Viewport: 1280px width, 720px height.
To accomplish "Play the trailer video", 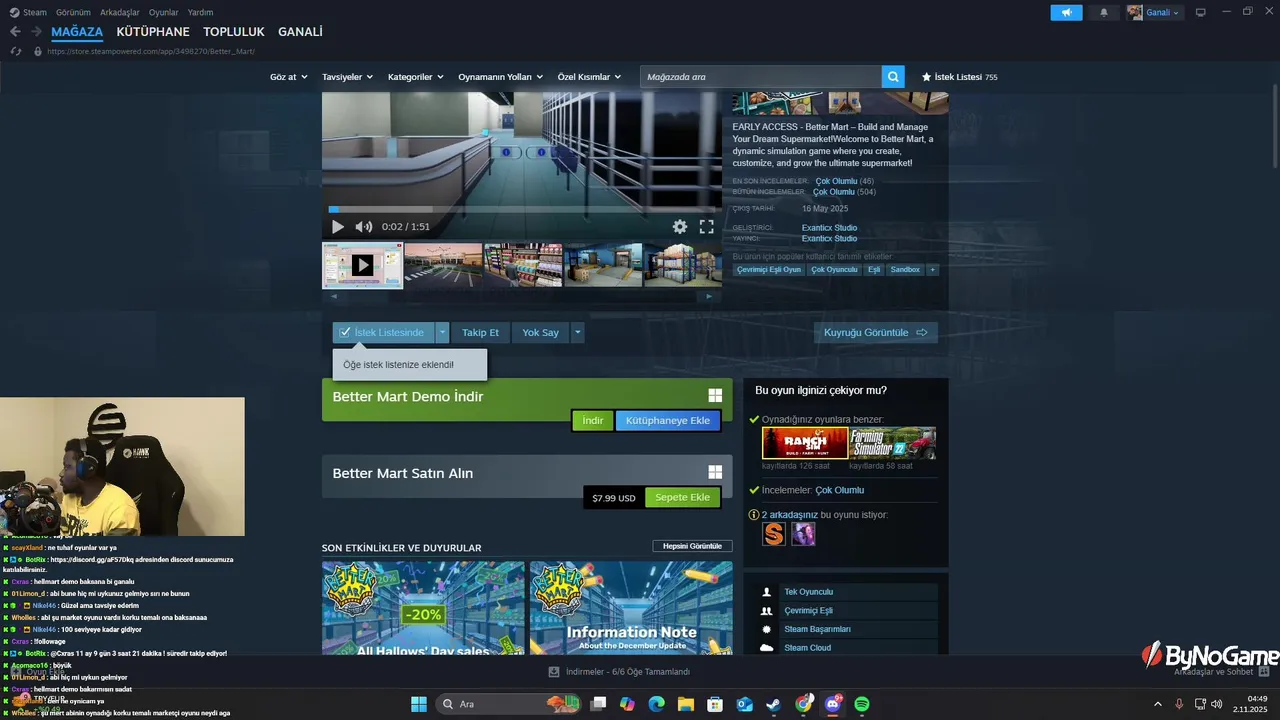I will [x=338, y=227].
